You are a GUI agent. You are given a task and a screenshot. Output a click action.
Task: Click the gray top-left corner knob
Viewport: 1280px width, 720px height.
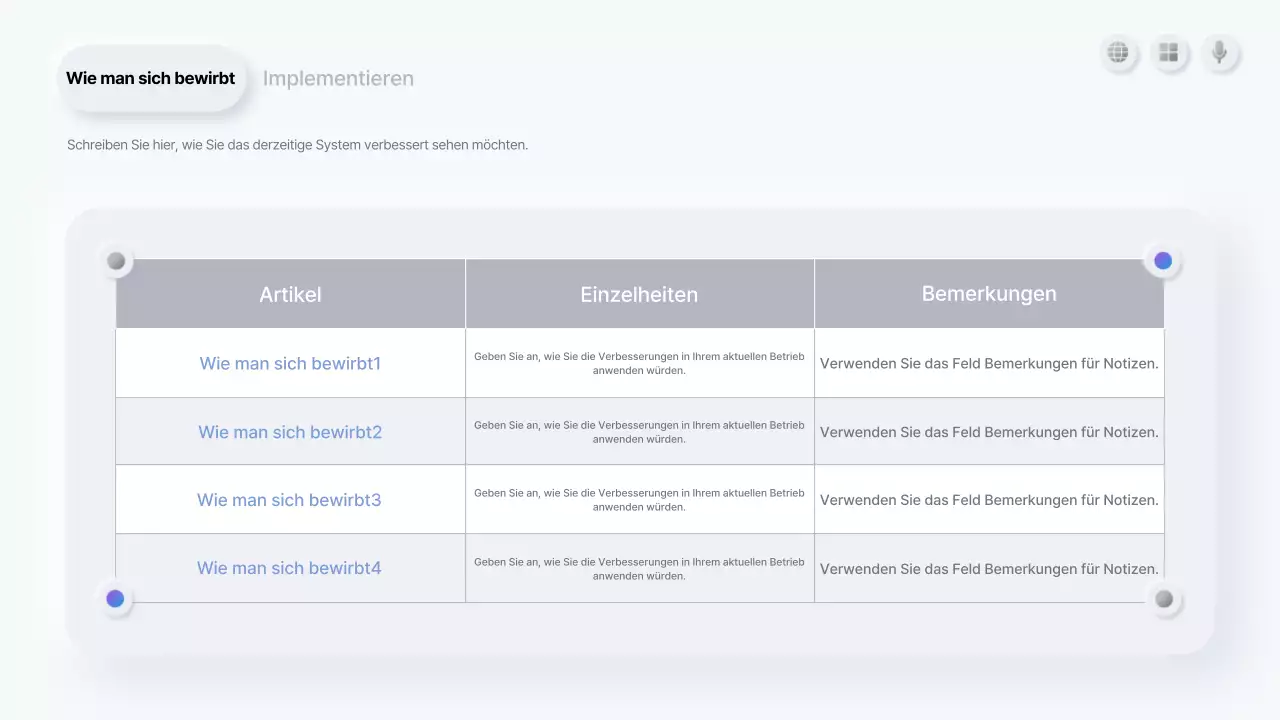pyautogui.click(x=116, y=261)
